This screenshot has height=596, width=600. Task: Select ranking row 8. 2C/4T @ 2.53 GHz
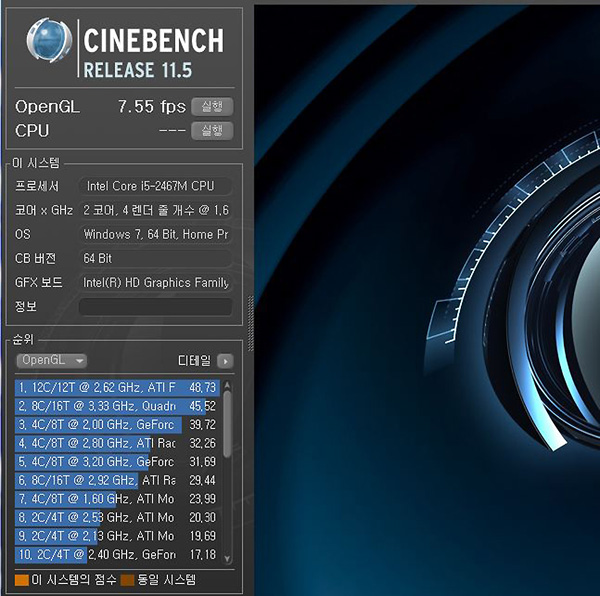coord(117,518)
